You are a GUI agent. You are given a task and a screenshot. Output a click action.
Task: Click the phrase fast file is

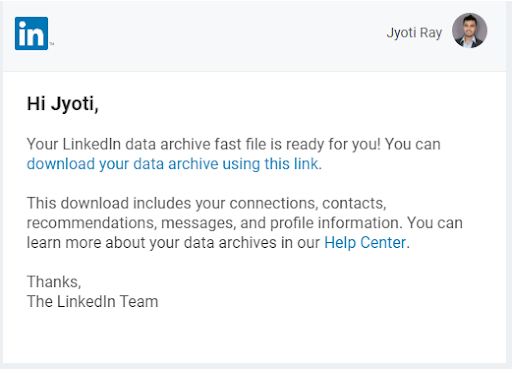pos(248,144)
